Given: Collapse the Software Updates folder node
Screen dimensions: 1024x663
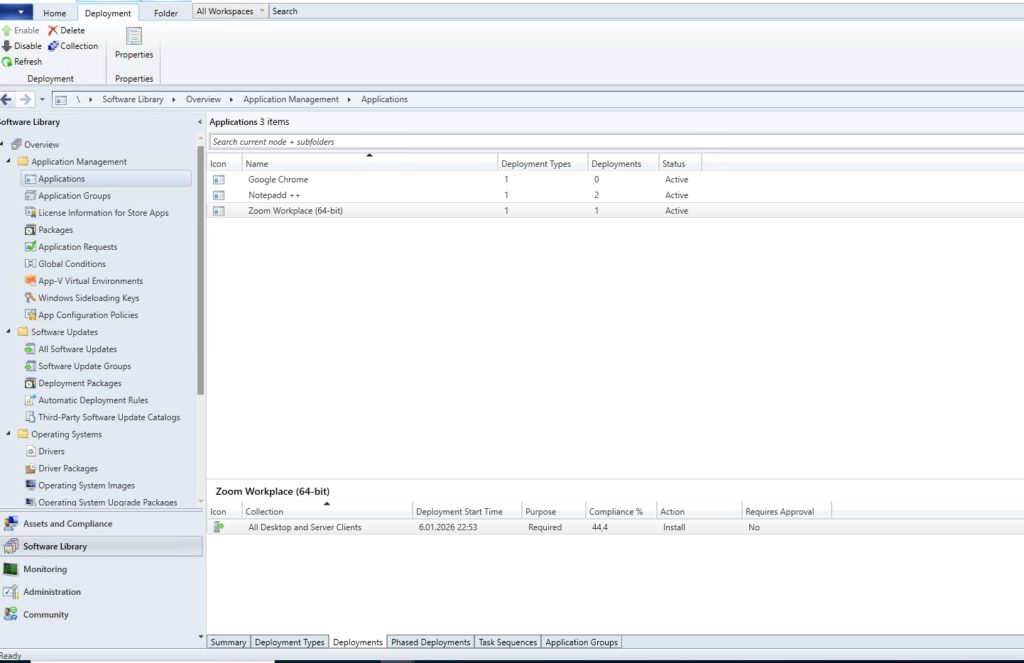Looking at the screenshot, I should pyautogui.click(x=8, y=332).
